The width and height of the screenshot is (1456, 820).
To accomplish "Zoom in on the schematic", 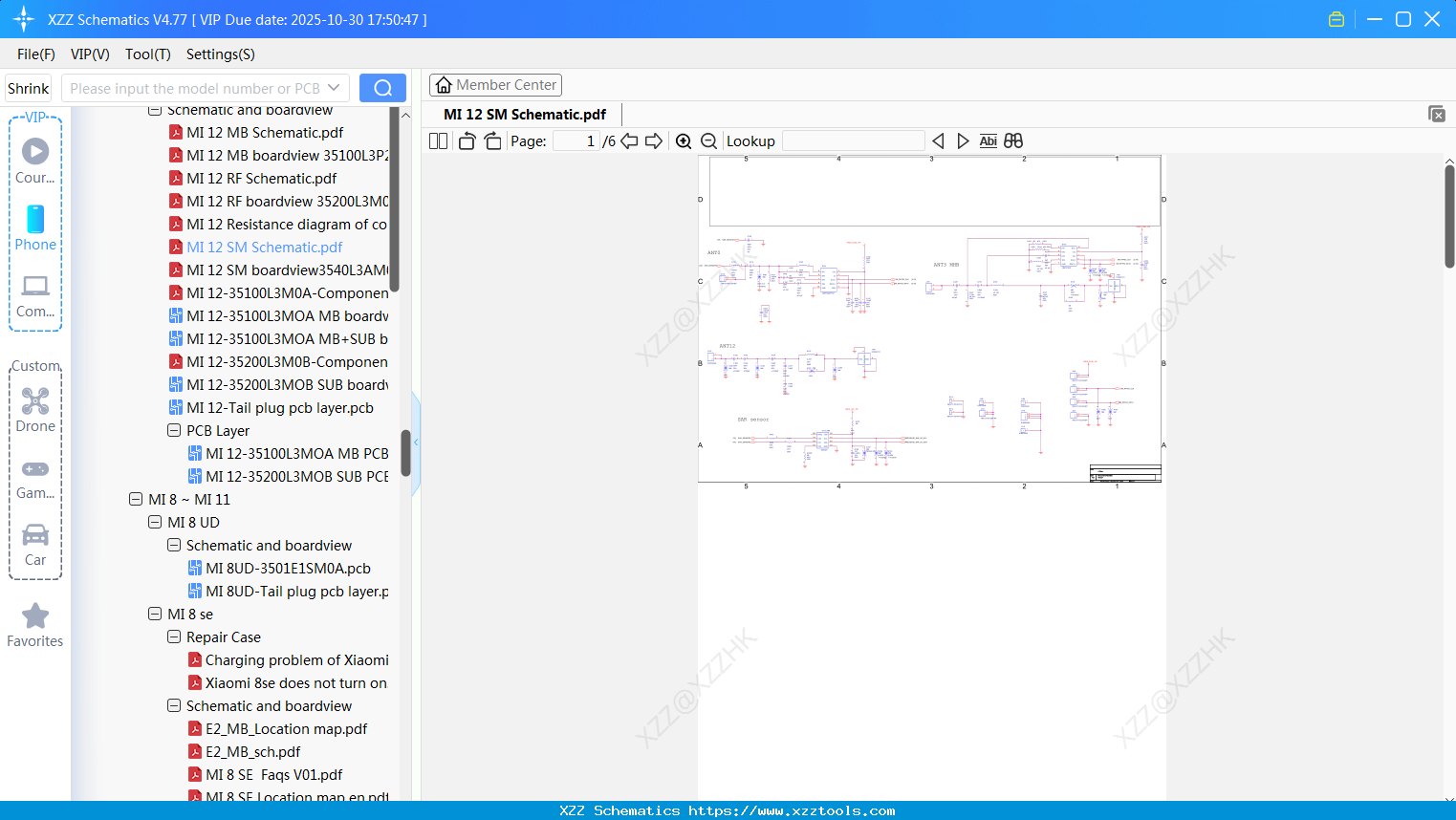I will pyautogui.click(x=684, y=140).
